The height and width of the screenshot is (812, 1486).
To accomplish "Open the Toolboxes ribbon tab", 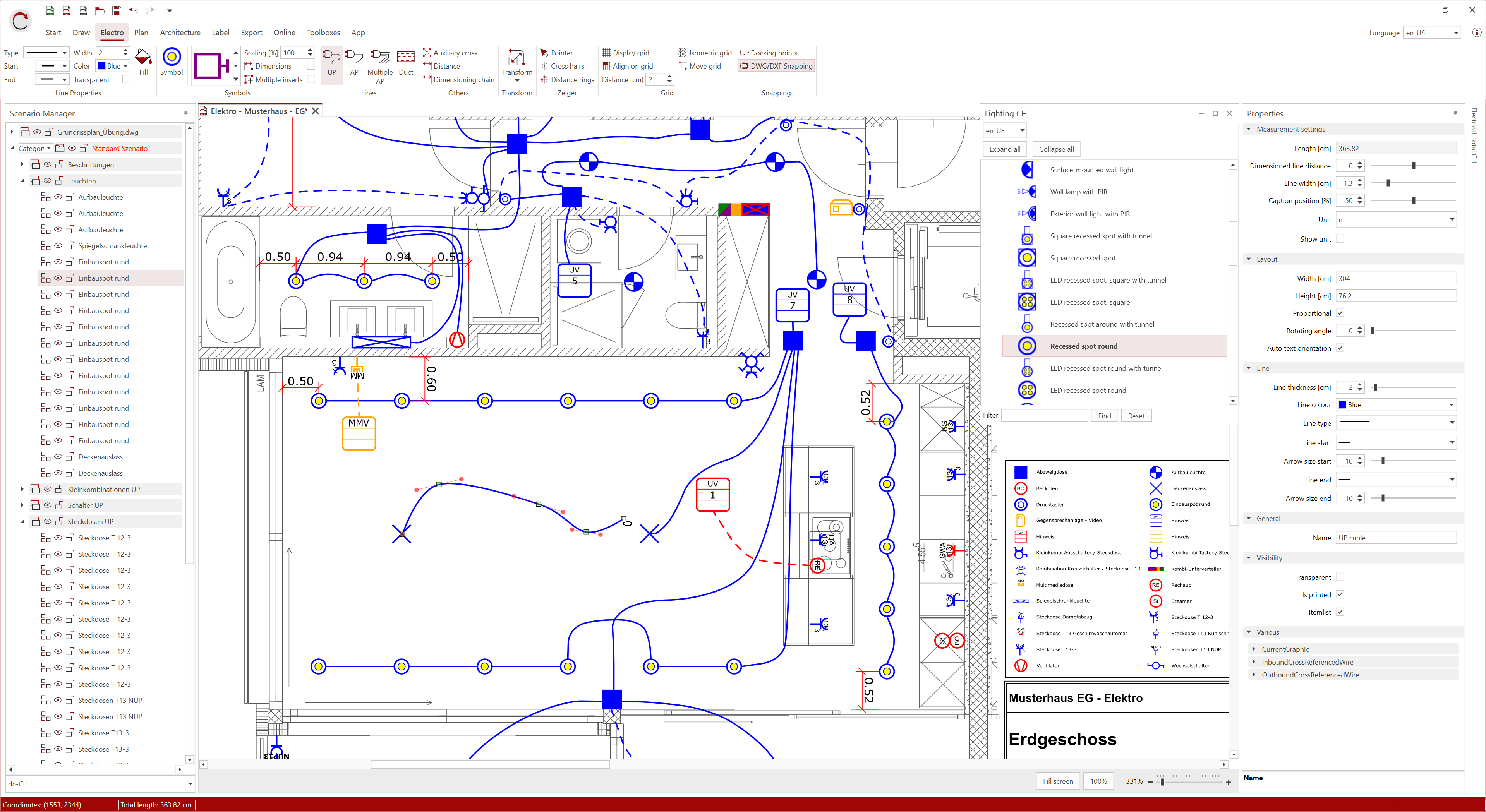I will coord(323,33).
